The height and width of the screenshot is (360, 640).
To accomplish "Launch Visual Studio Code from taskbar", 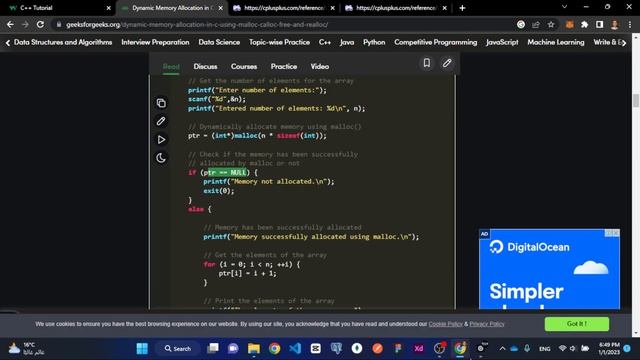I will [x=295, y=349].
